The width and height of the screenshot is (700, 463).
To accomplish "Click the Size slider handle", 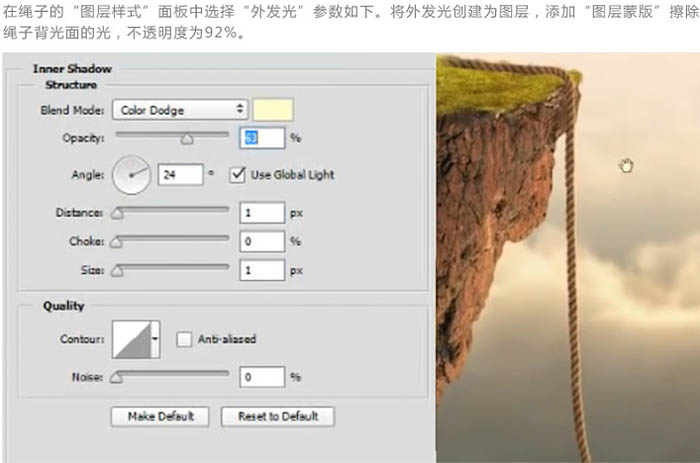I will click(x=117, y=271).
